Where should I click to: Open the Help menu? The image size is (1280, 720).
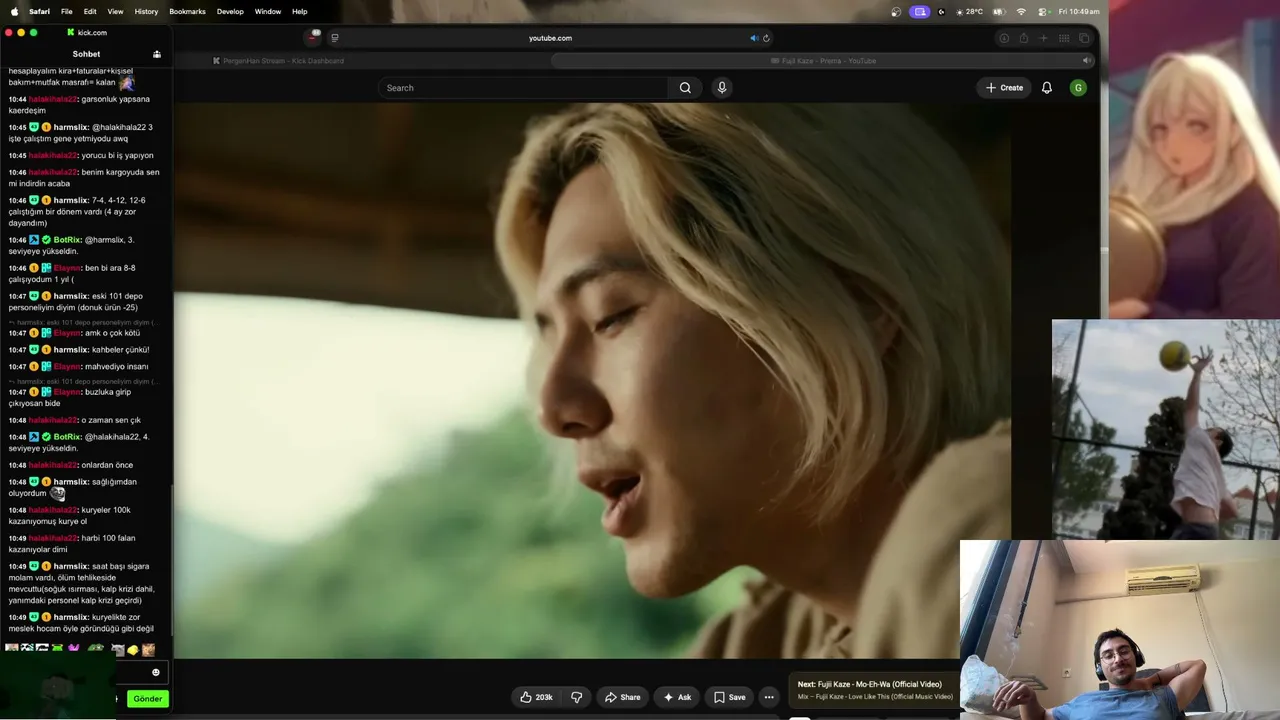tap(300, 11)
